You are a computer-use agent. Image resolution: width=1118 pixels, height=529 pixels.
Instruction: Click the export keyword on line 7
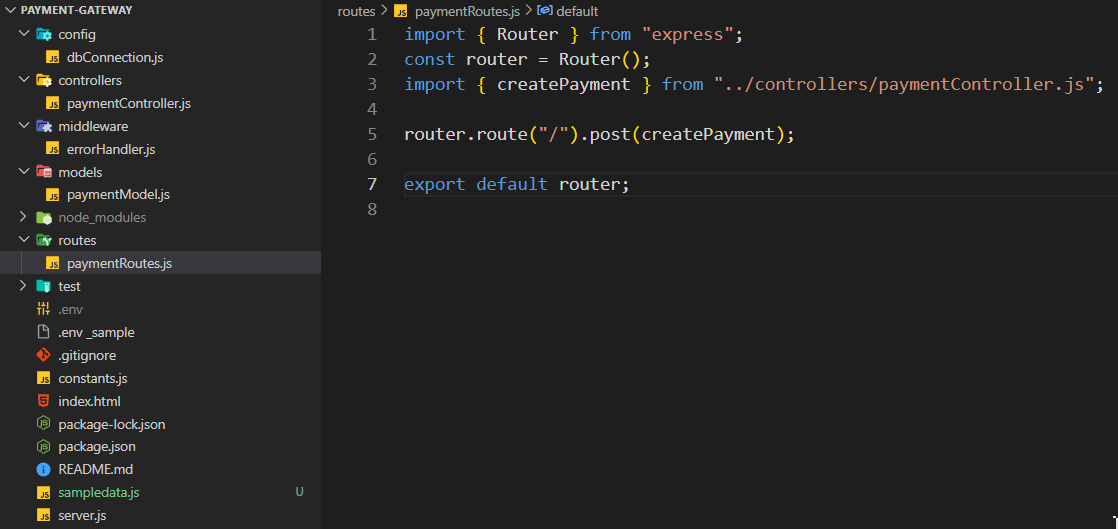[x=435, y=184]
